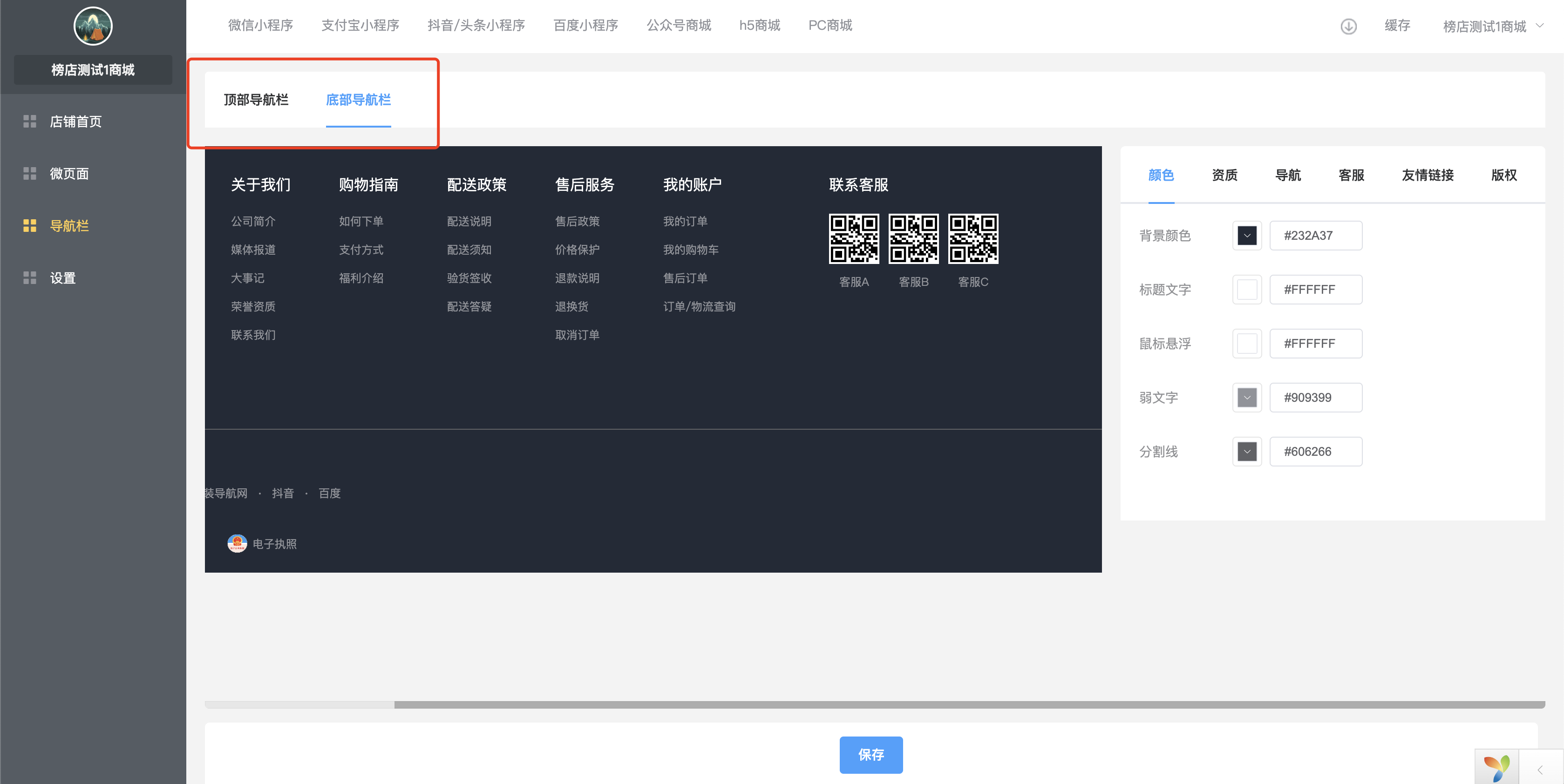This screenshot has width=1564, height=784.
Task: Click the 缓存 link in the header
Action: [x=1397, y=26]
